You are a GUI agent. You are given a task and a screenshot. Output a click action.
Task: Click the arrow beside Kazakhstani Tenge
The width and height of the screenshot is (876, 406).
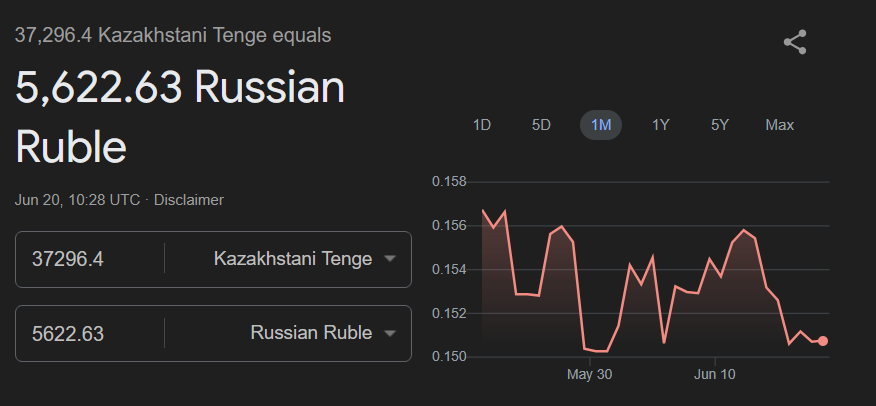point(390,260)
